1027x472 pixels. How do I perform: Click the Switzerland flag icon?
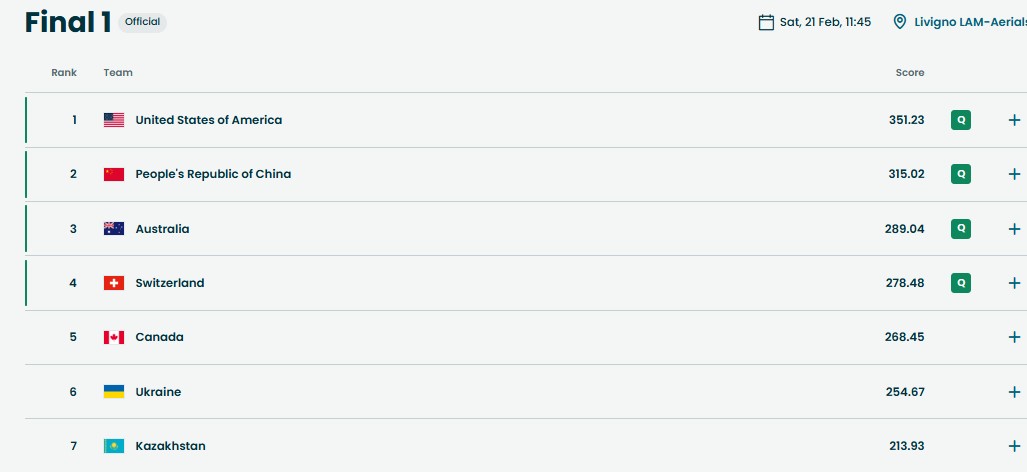coord(114,283)
